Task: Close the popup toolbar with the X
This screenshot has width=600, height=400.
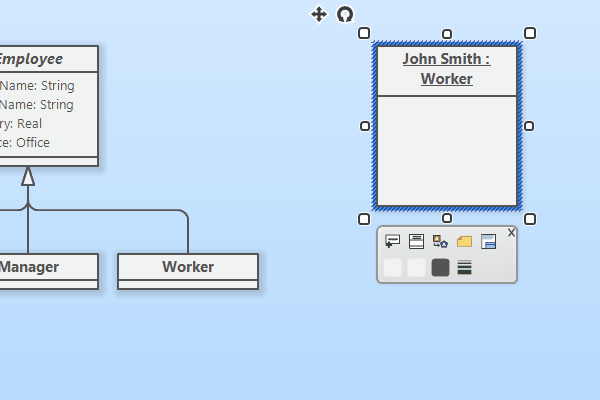Action: 511,232
